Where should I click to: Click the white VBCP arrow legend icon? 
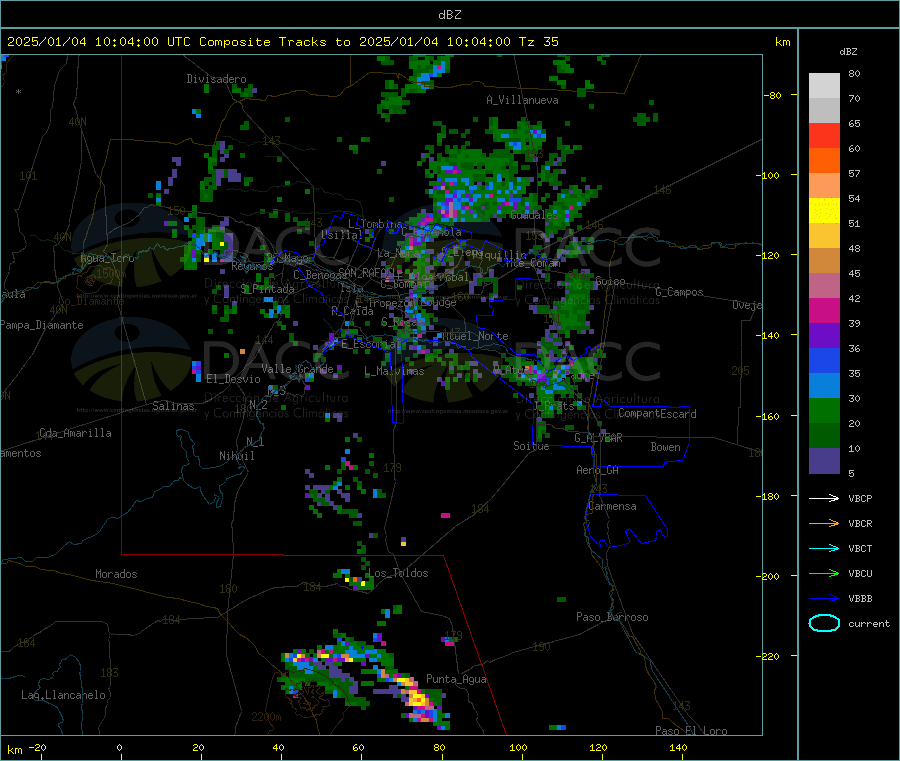click(824, 498)
